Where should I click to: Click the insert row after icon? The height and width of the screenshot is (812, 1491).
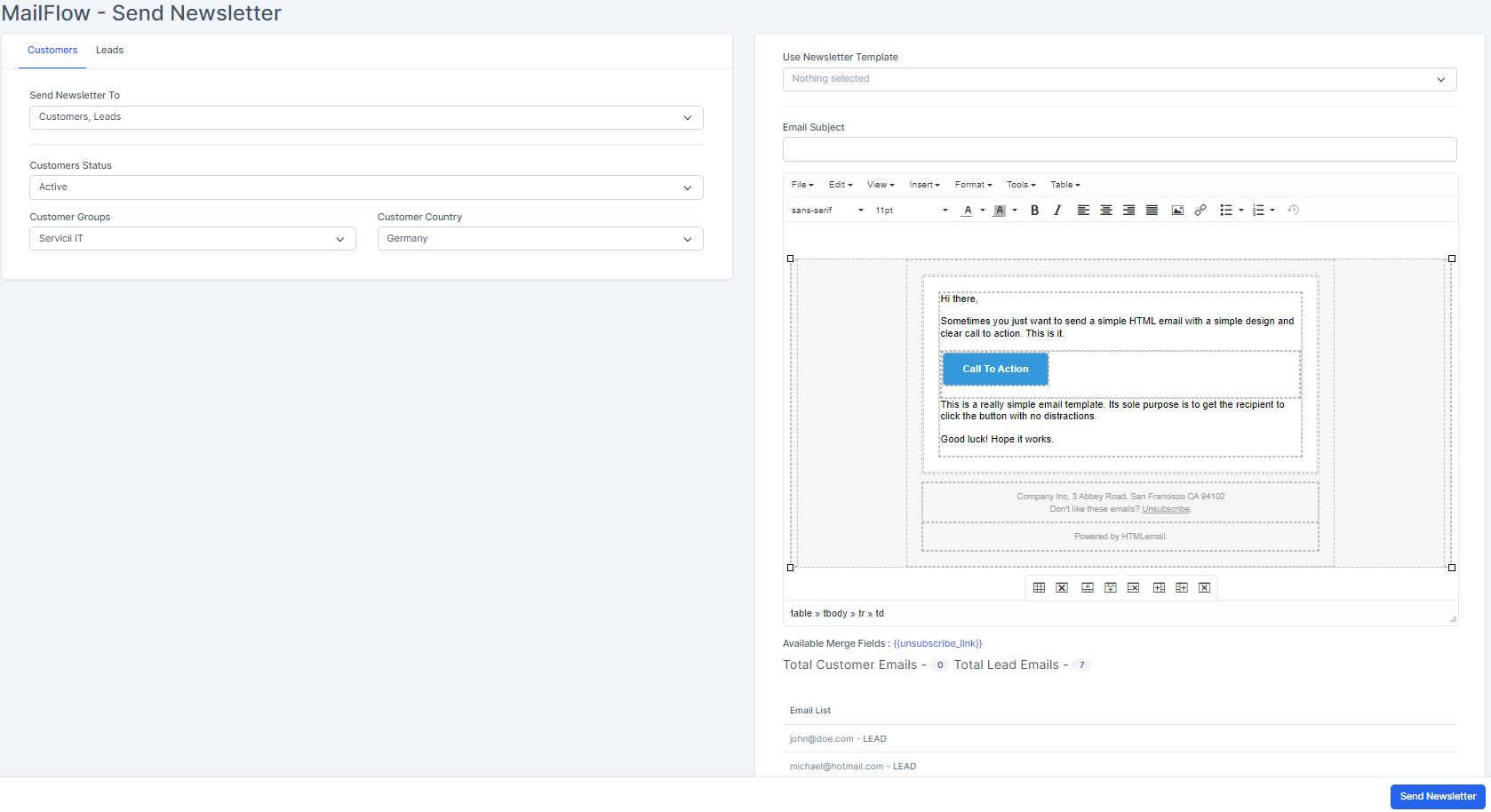click(x=1110, y=587)
